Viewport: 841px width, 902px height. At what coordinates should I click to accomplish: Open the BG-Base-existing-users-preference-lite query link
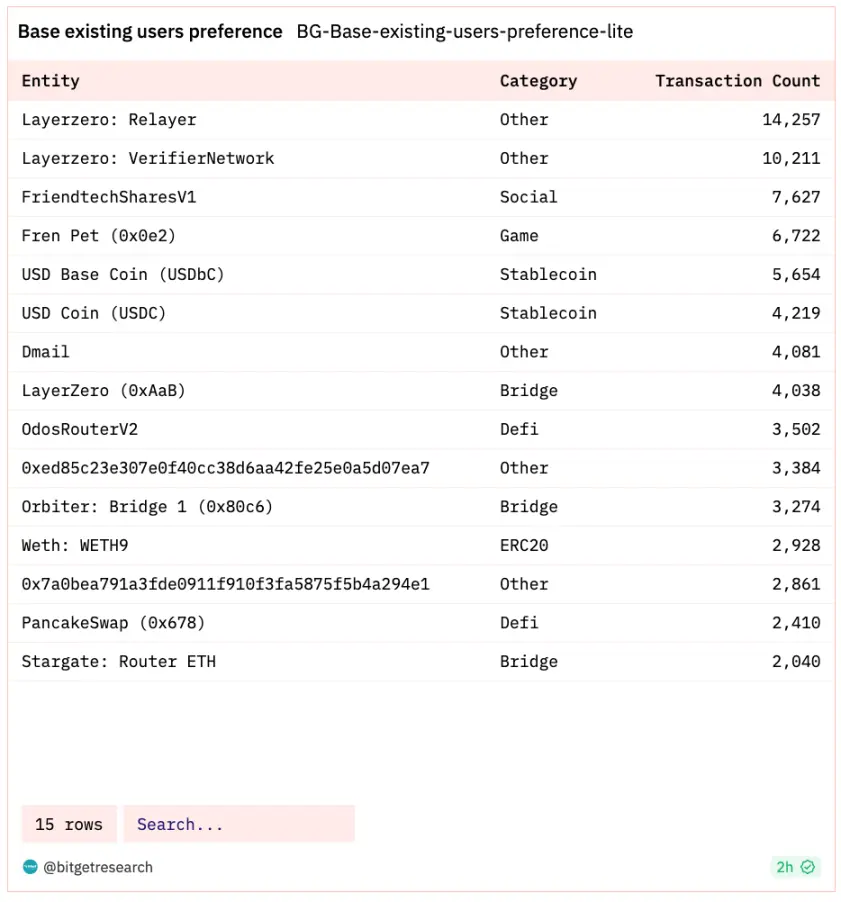click(x=464, y=32)
